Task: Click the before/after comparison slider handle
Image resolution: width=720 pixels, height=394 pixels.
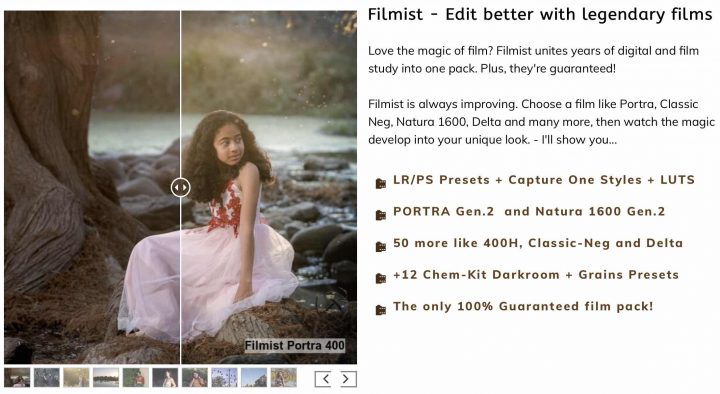Action: click(180, 187)
